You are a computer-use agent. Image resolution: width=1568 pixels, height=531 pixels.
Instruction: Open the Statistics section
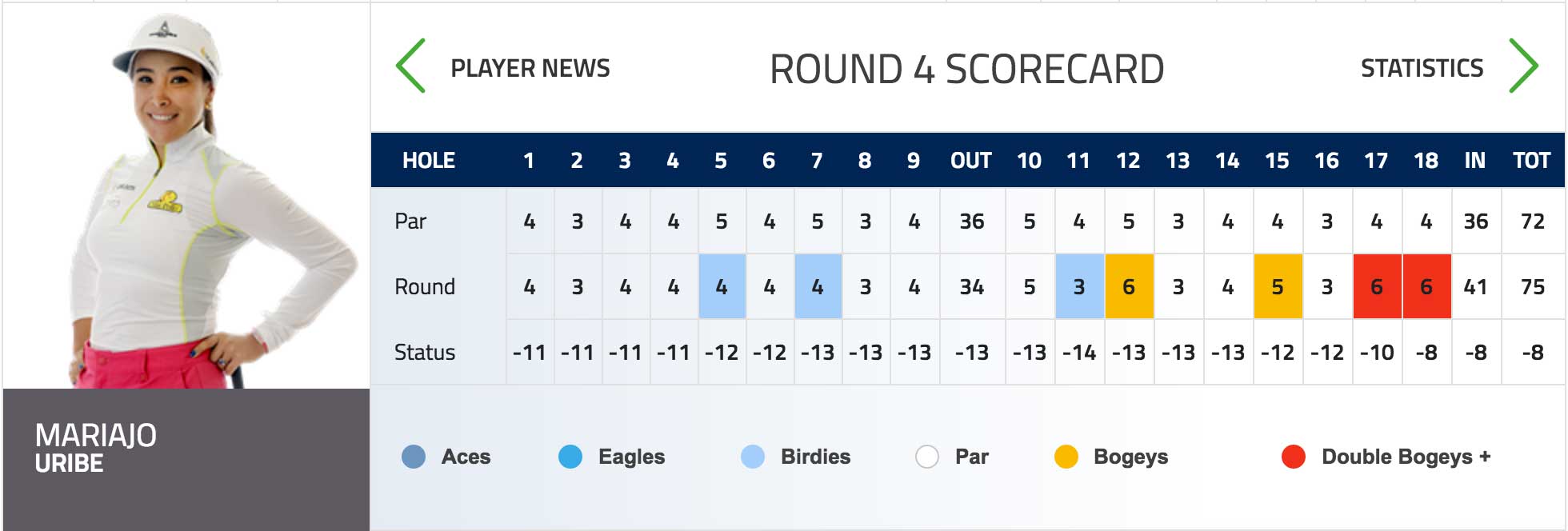tap(1422, 68)
